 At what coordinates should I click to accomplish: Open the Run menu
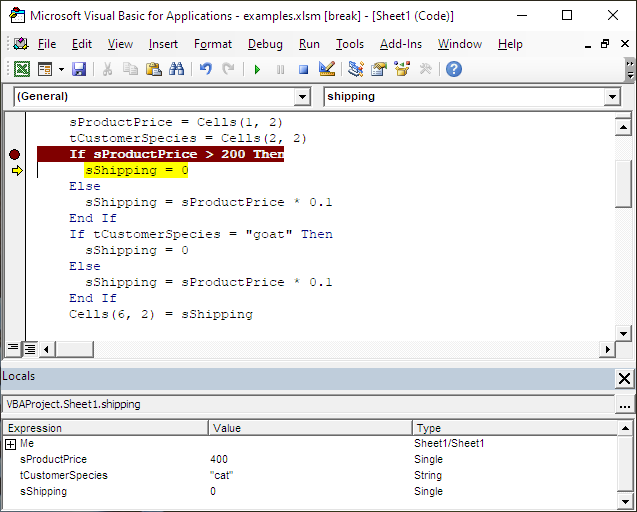[309, 44]
